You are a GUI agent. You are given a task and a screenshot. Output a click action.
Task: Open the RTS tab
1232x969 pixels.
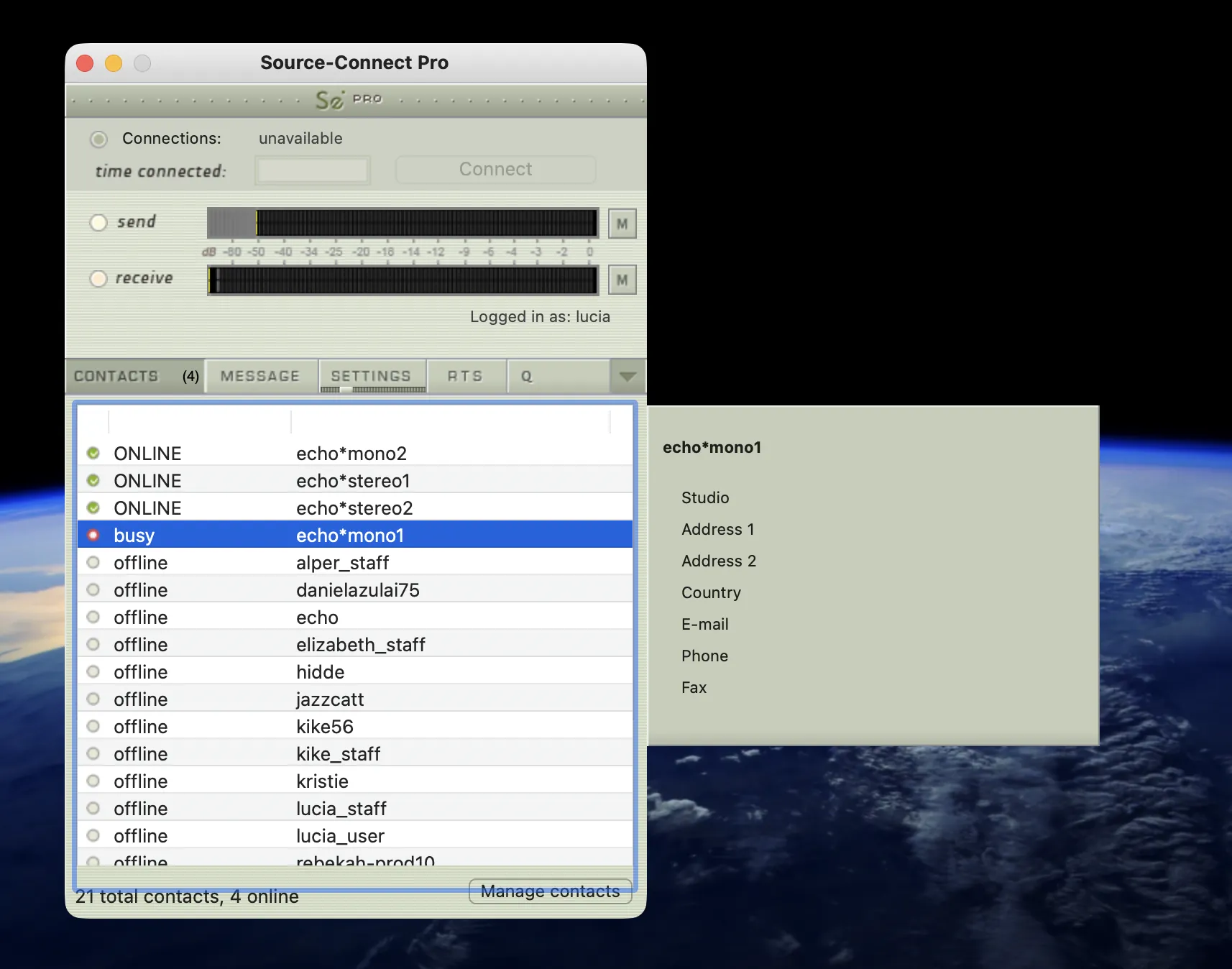pyautogui.click(x=466, y=376)
